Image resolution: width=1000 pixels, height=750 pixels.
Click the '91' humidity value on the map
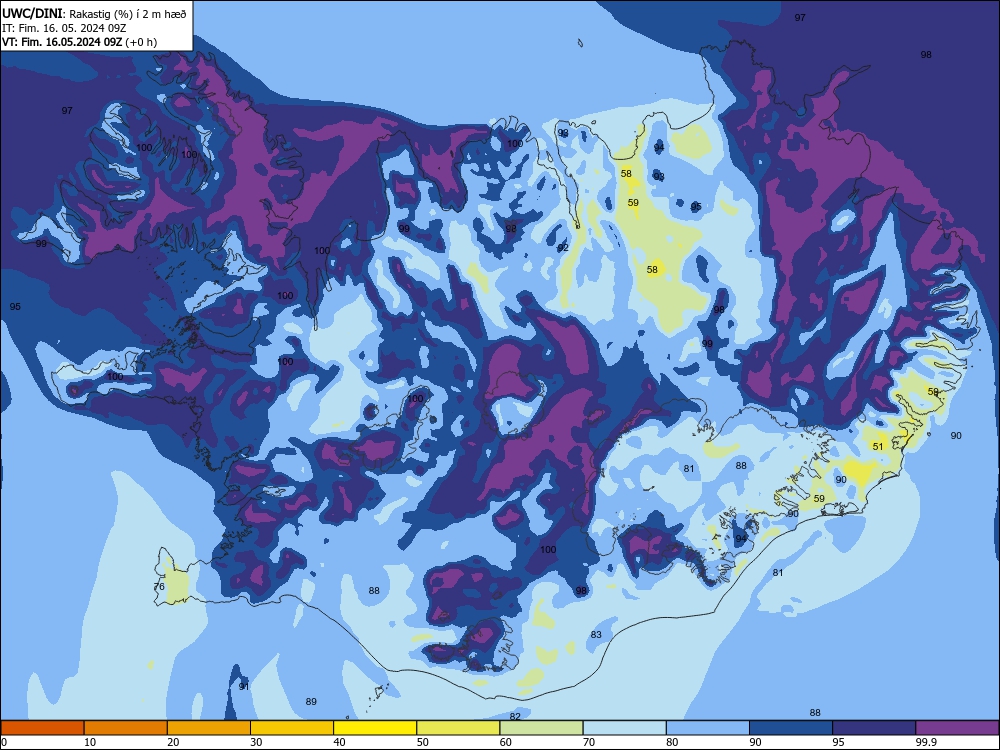[244, 686]
